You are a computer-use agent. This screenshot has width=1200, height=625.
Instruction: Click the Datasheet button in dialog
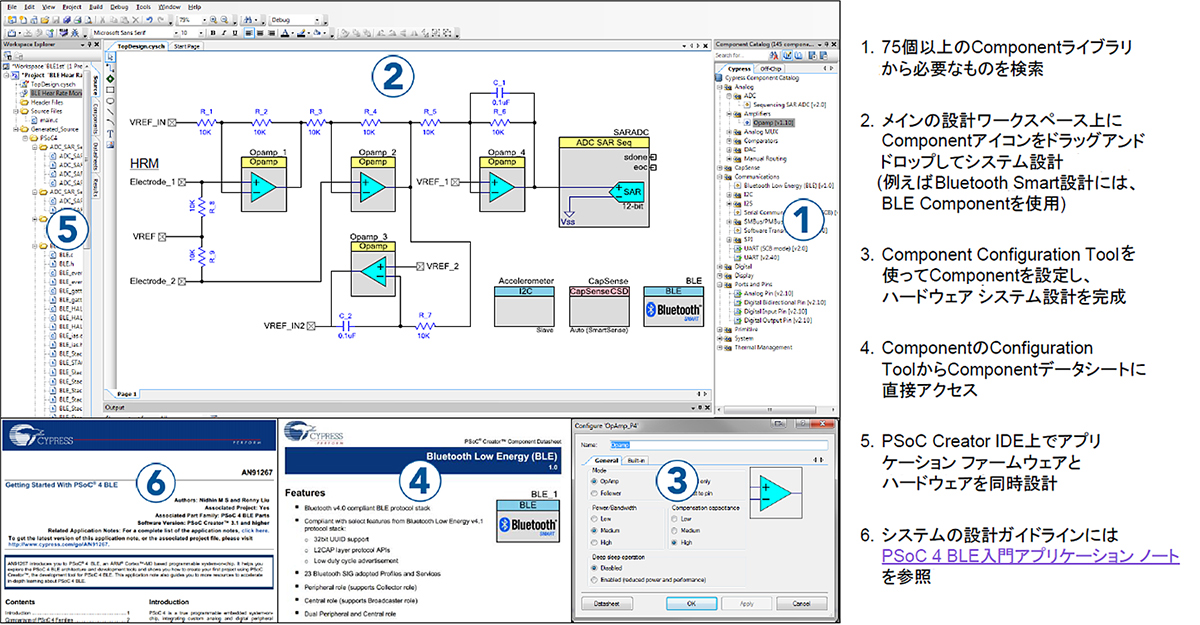(605, 603)
